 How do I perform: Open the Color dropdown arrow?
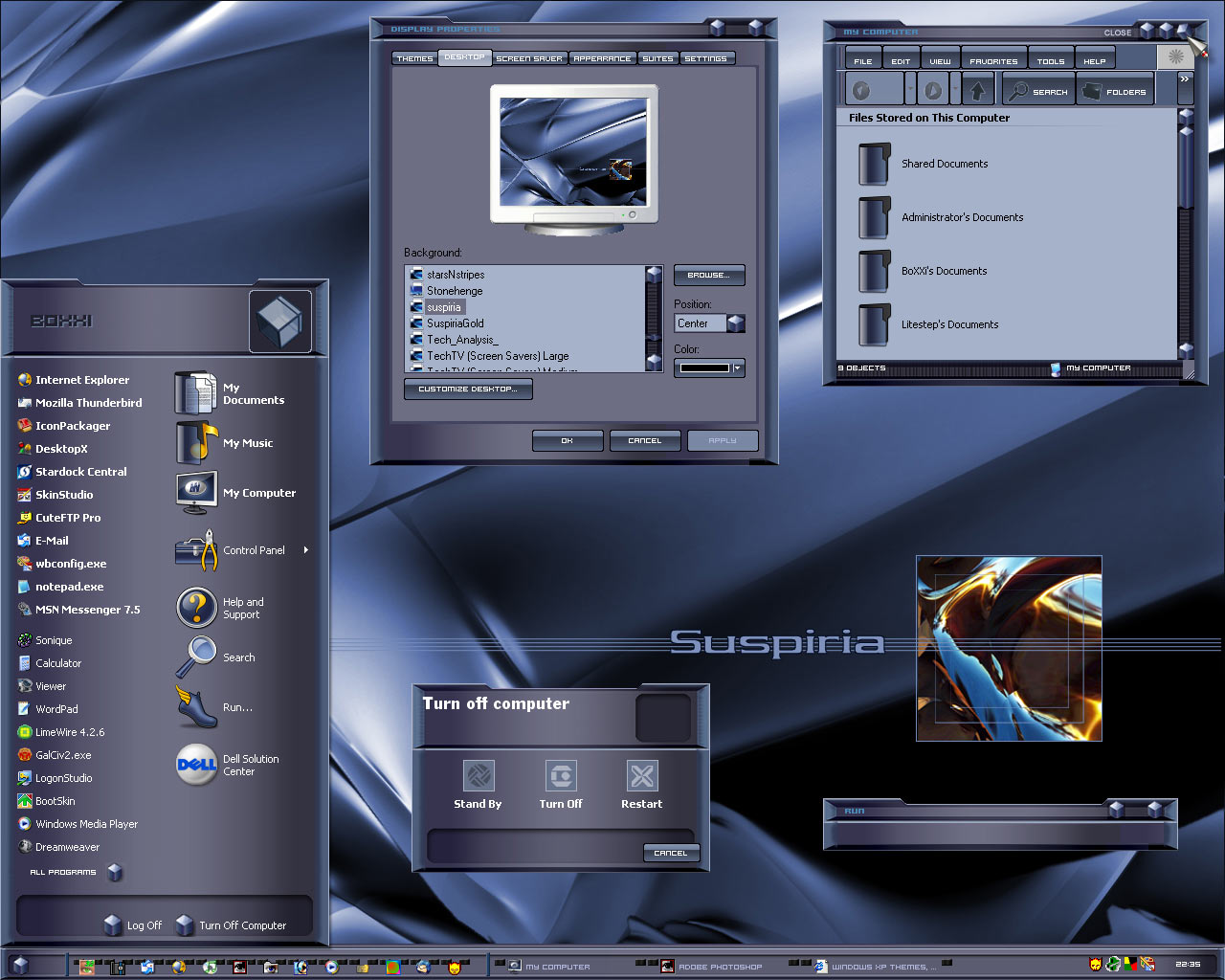[738, 368]
